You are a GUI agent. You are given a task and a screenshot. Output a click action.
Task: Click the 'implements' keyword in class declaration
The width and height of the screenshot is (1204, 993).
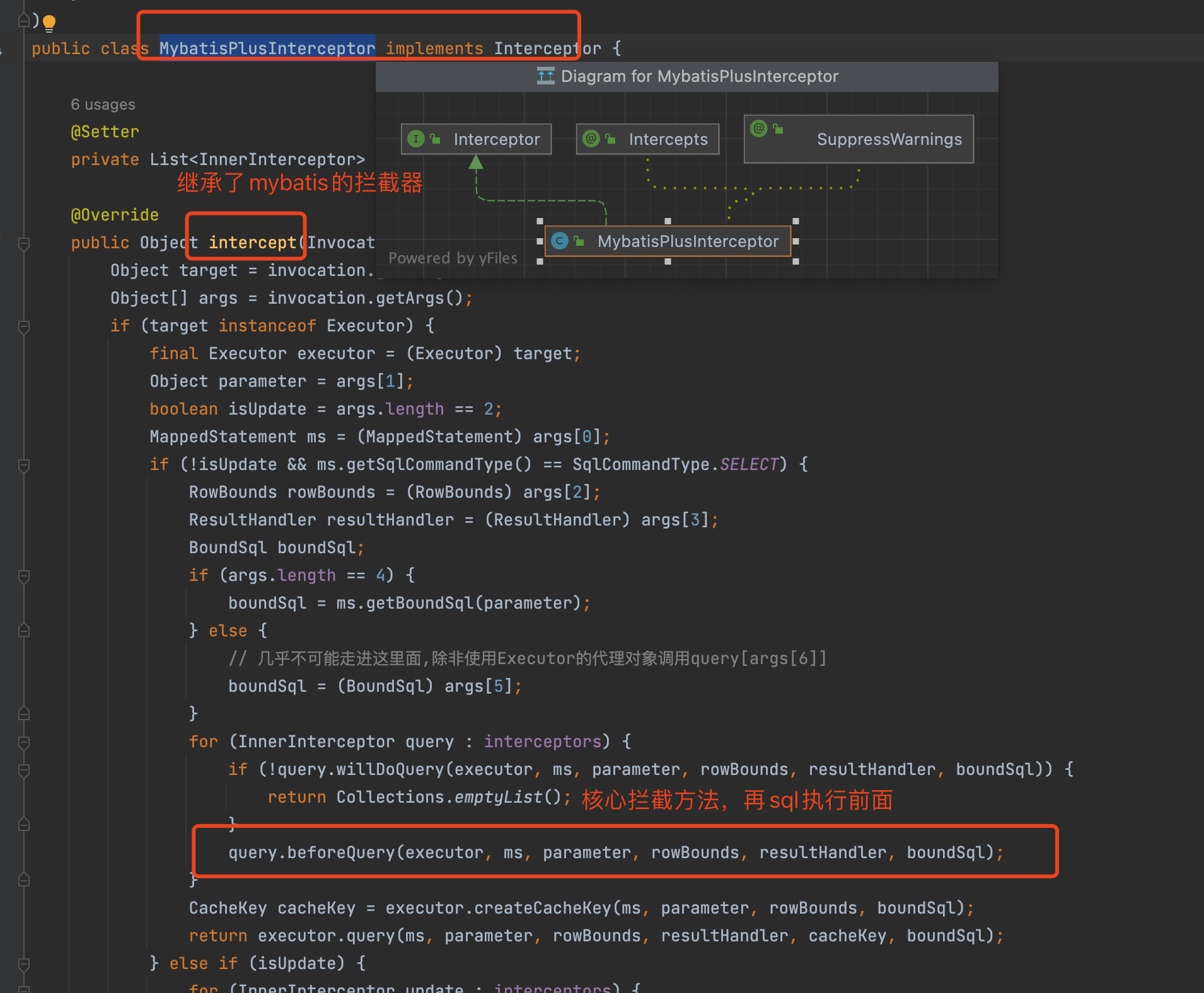(434, 49)
